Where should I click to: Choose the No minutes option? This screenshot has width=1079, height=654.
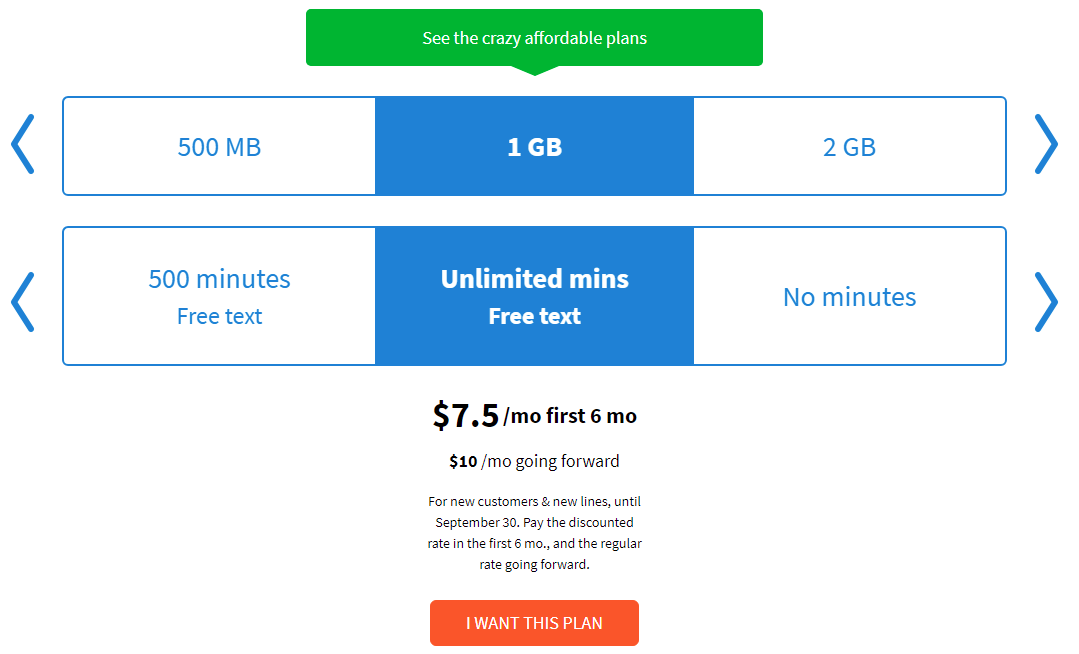(x=849, y=296)
